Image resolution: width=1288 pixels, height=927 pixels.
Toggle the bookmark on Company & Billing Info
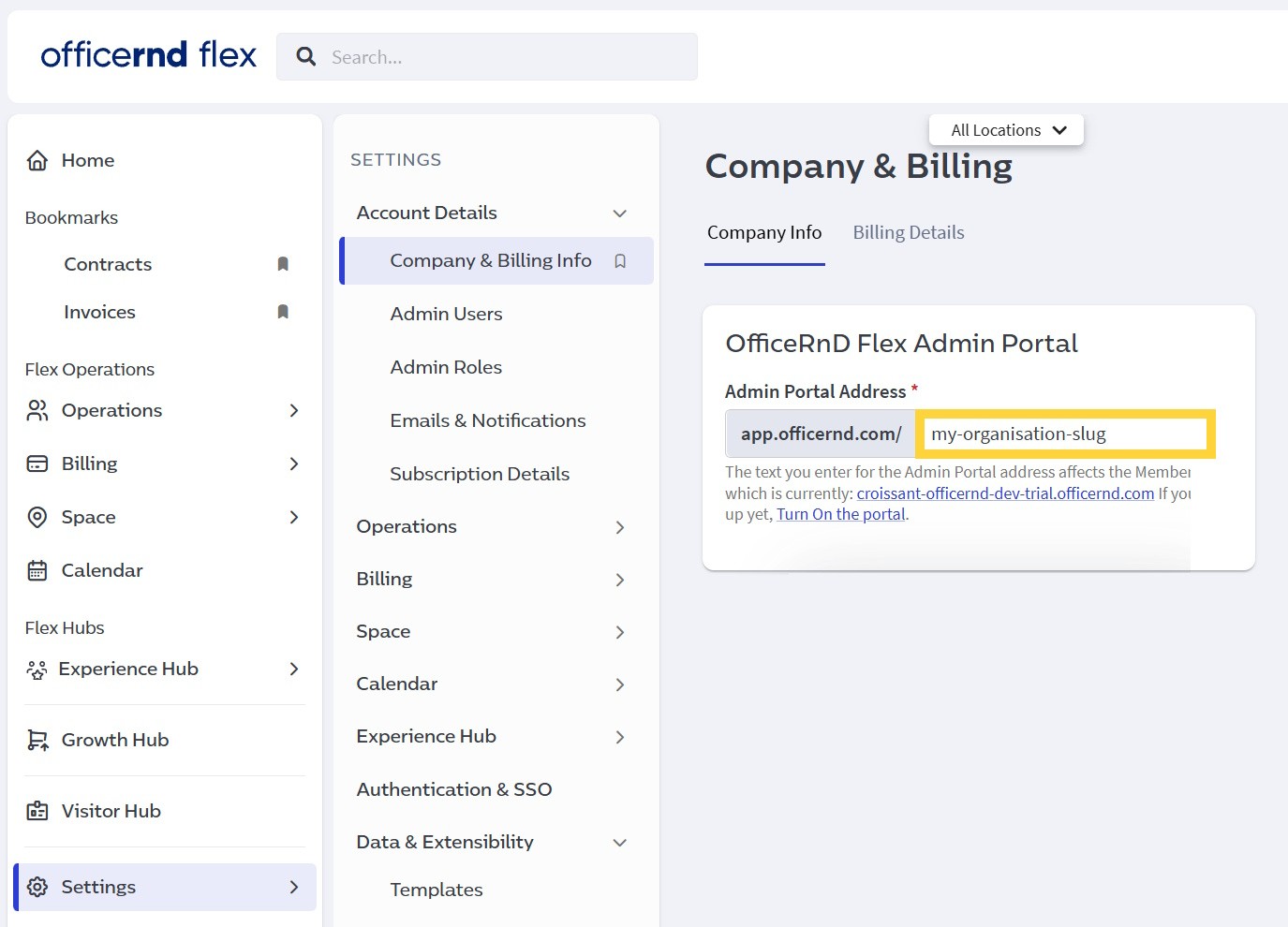click(620, 260)
